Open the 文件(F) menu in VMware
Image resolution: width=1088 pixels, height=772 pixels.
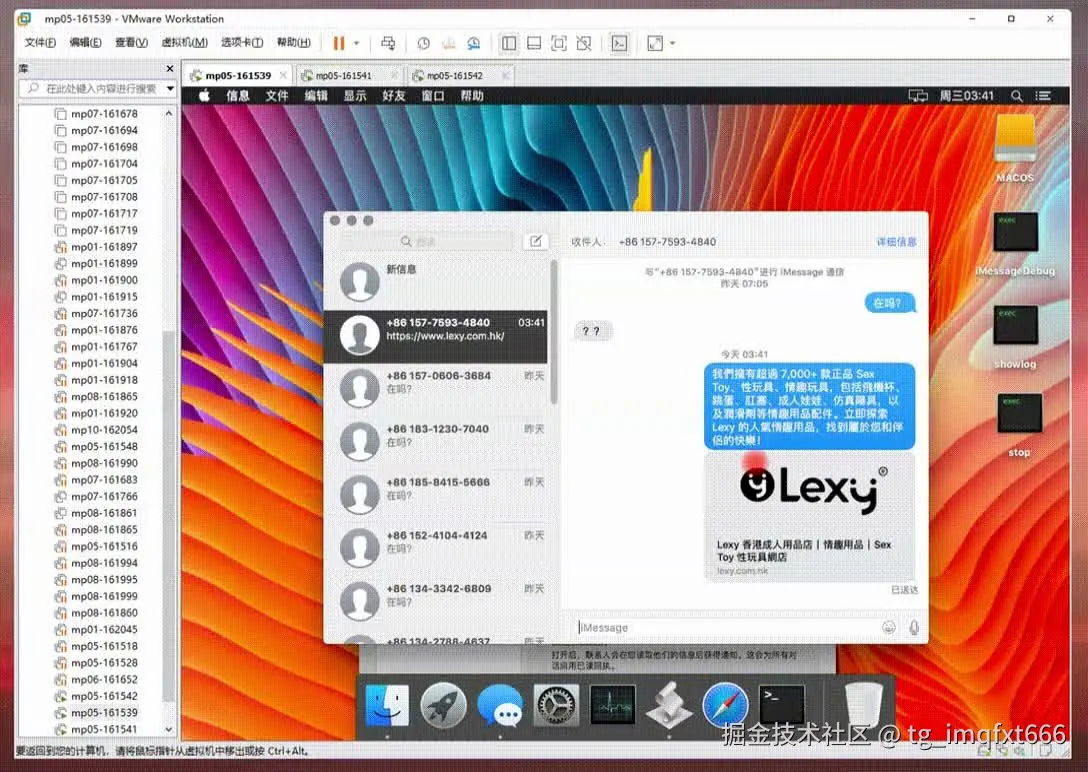(40, 42)
